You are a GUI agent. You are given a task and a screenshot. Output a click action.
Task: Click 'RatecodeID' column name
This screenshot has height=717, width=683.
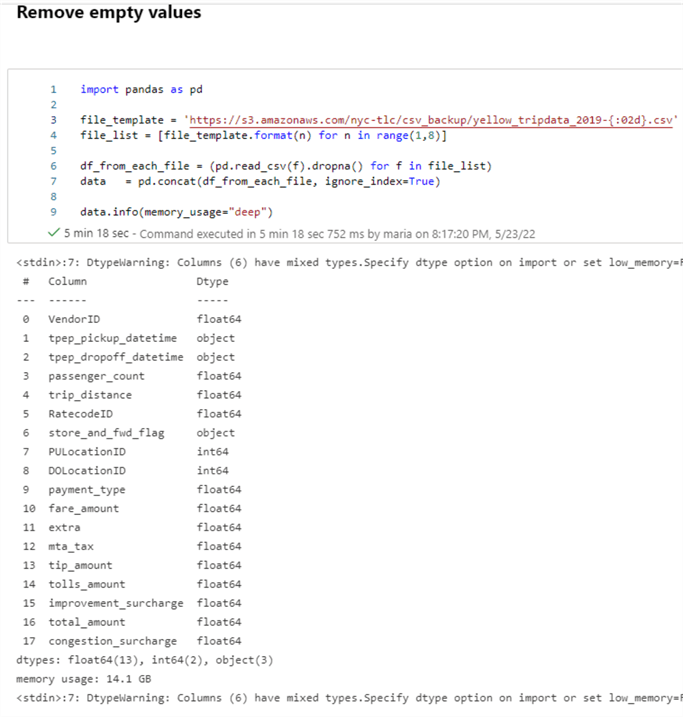(80, 414)
